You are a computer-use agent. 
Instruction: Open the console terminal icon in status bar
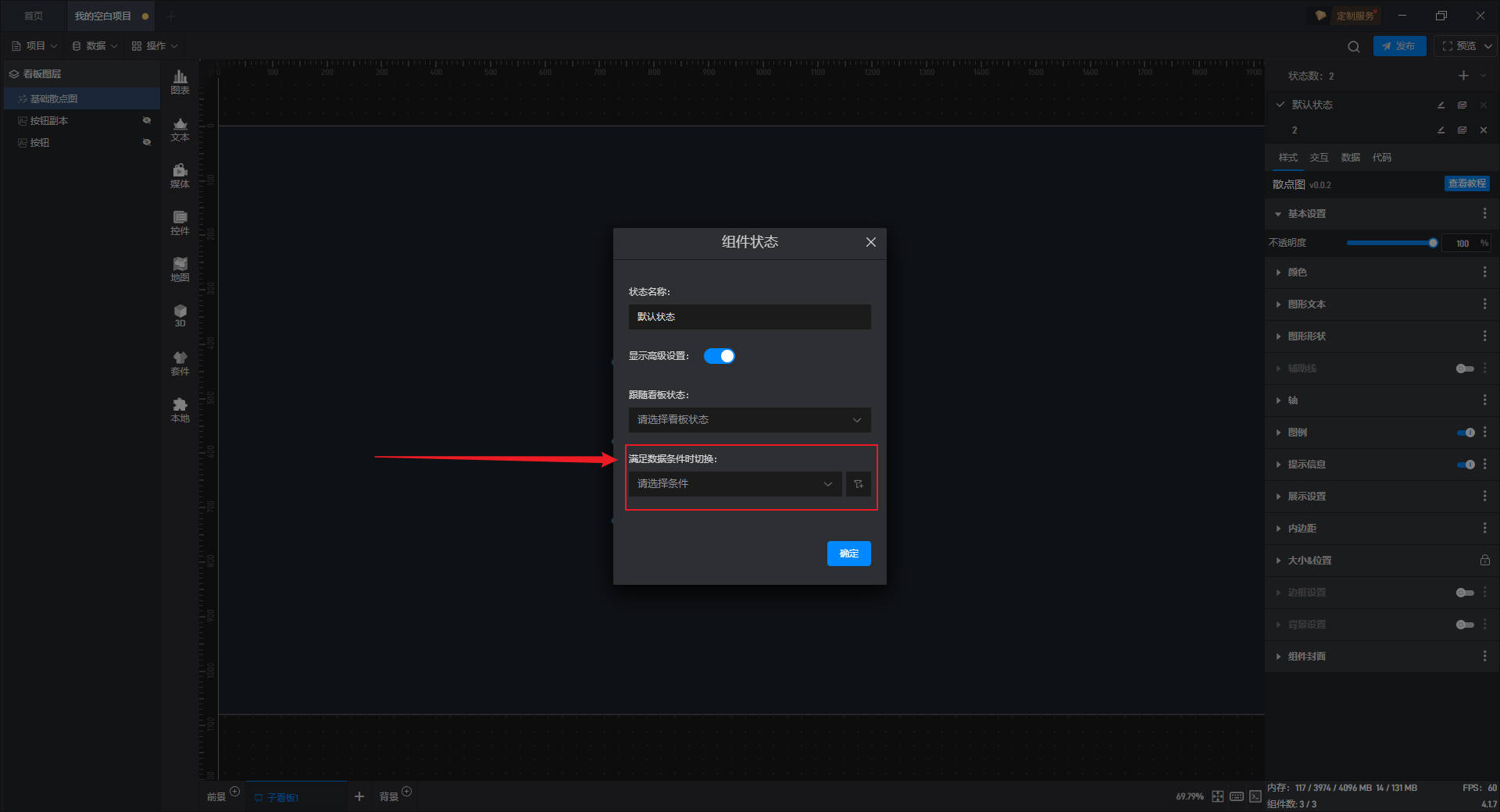tap(1255, 796)
